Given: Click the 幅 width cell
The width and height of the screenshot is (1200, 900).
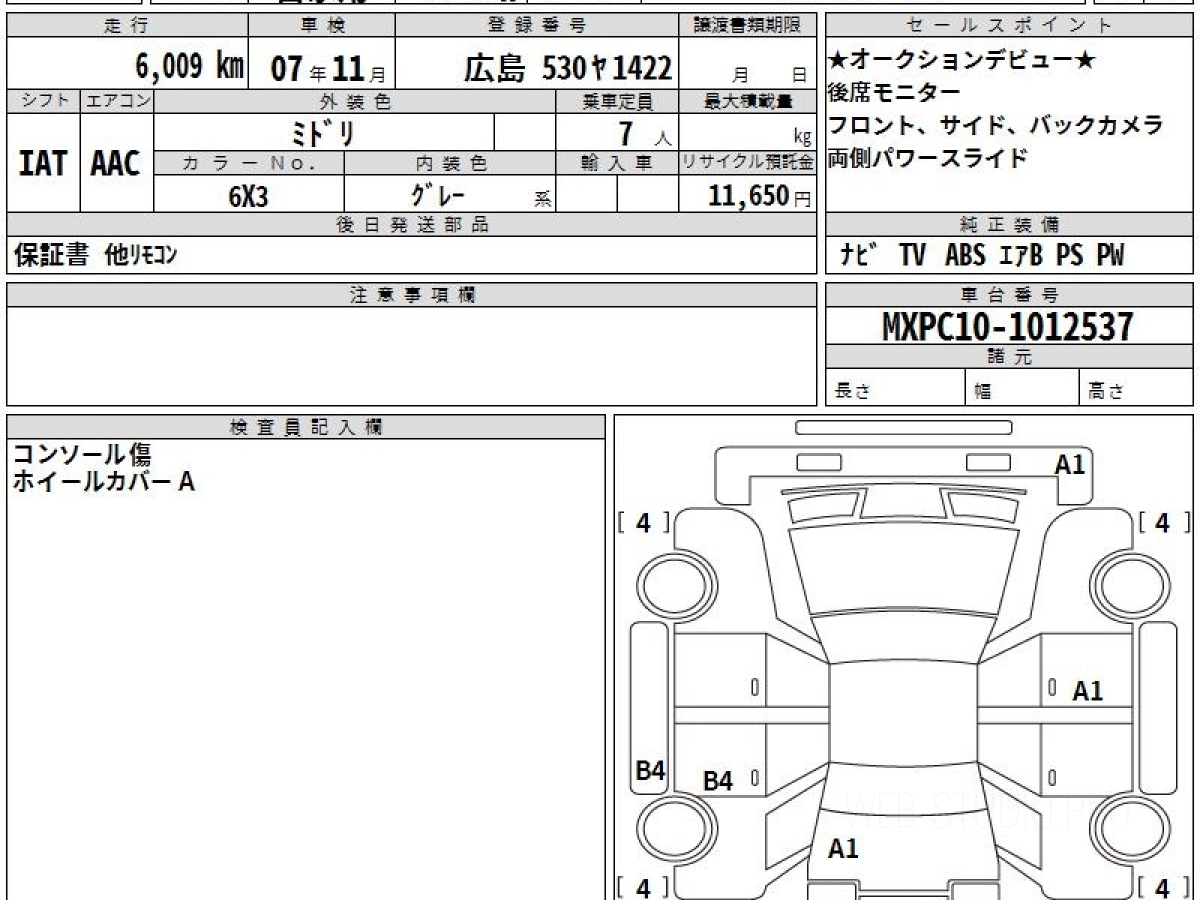Looking at the screenshot, I should (x=1023, y=389).
